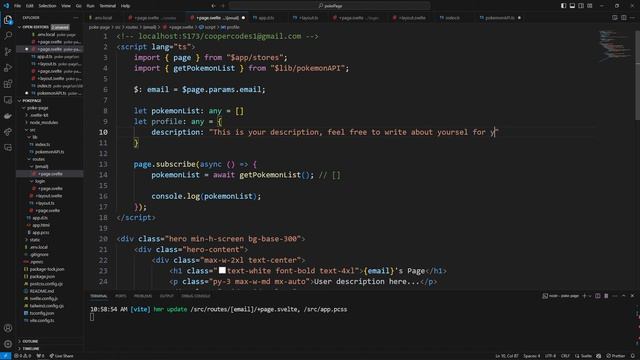
Task: Show errors and warnings count in status bar
Action: click(x=23, y=356)
